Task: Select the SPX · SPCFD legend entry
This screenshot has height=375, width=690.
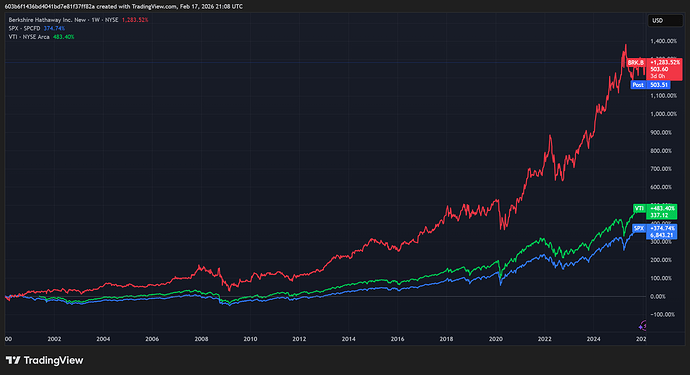Action: [24, 28]
